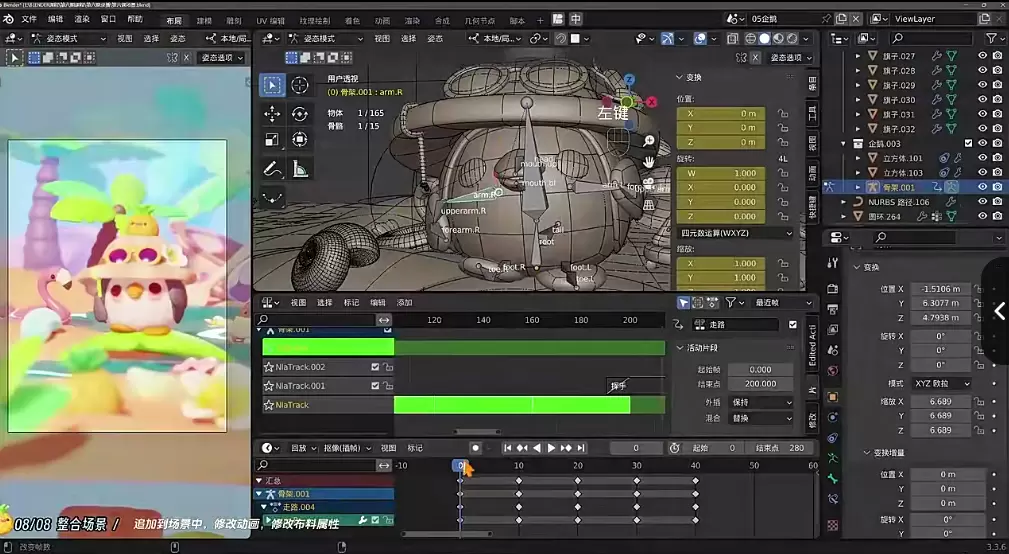Open the 渲染 menu
The width and height of the screenshot is (1009, 554).
82,19
